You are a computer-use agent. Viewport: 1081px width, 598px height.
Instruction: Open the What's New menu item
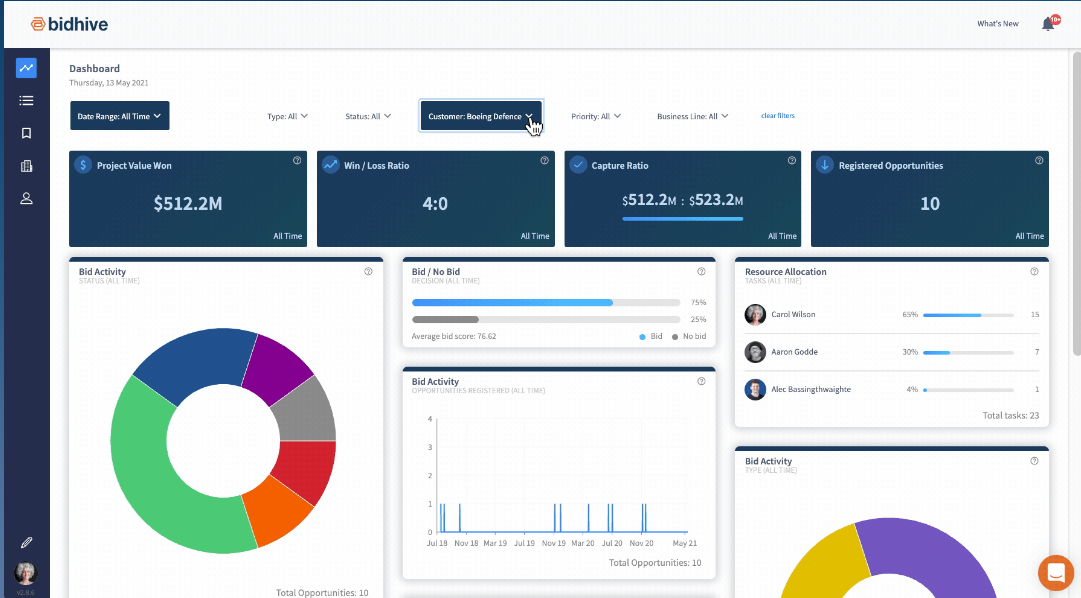[997, 22]
